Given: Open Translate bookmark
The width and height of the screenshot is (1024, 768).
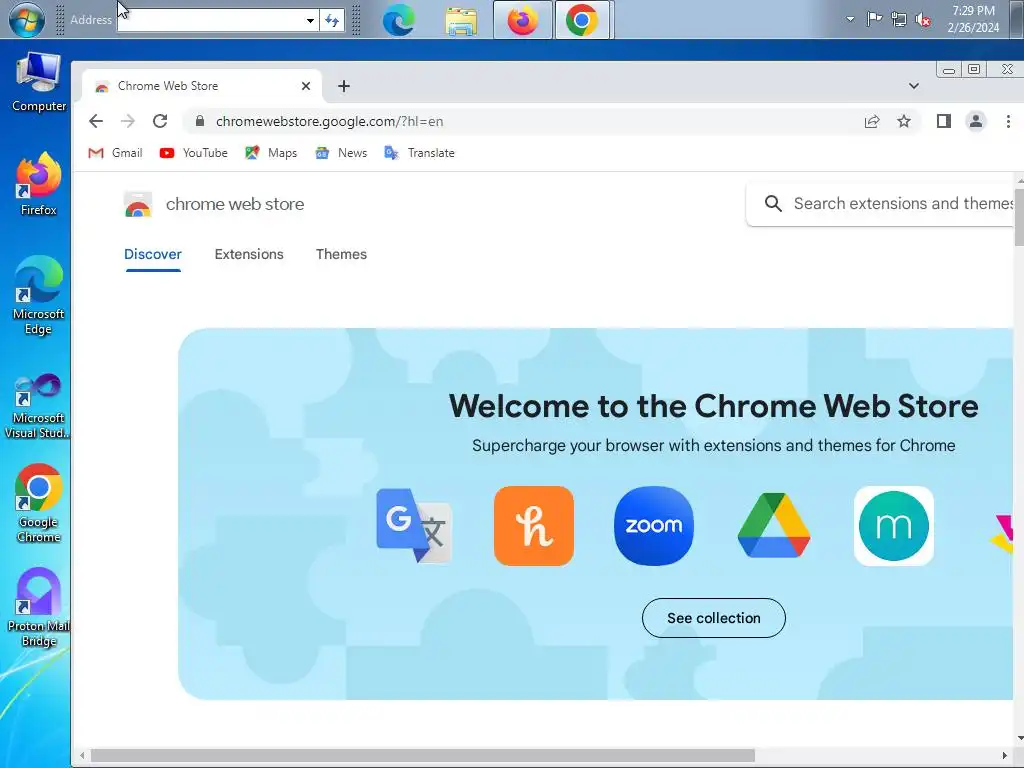Looking at the screenshot, I should click(x=419, y=153).
